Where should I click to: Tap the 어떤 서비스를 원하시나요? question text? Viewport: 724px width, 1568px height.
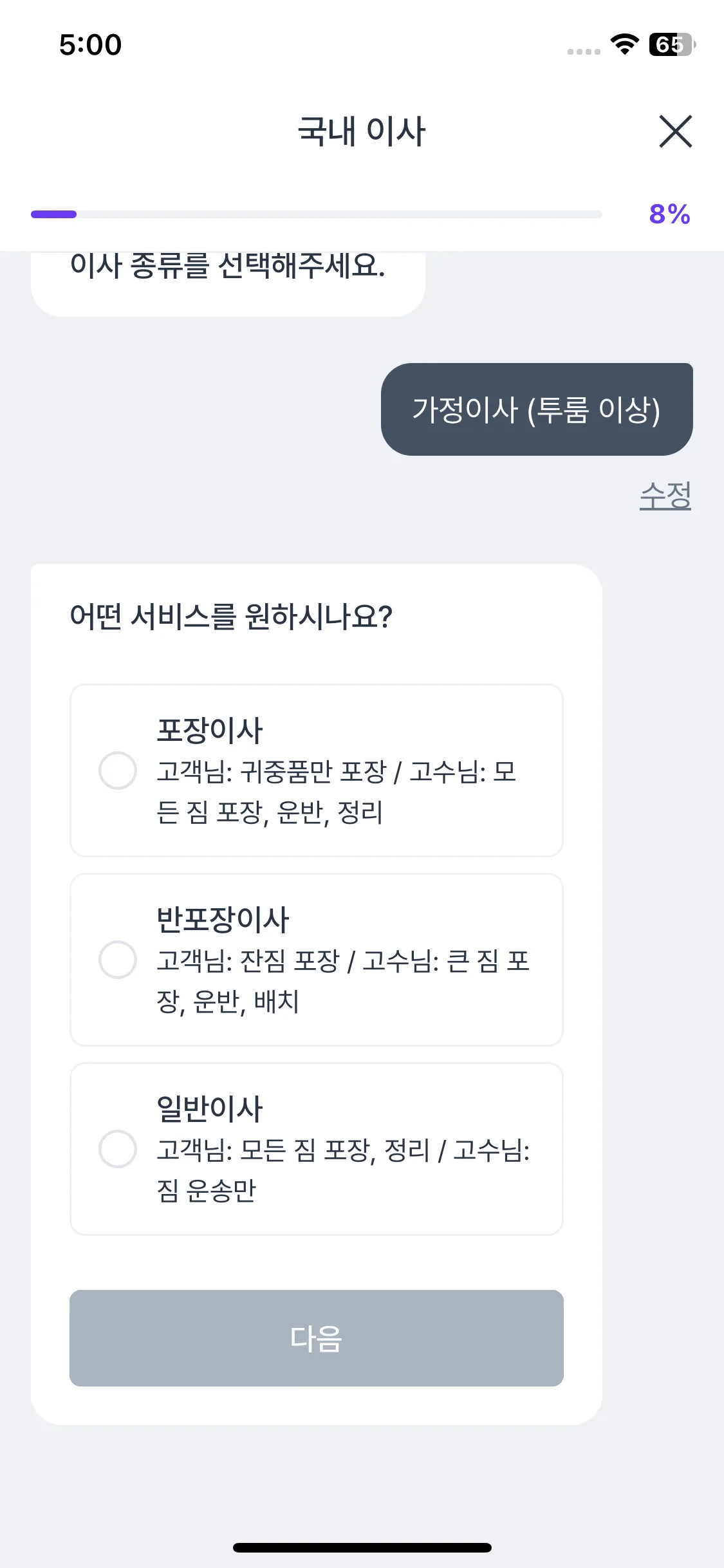coord(231,617)
